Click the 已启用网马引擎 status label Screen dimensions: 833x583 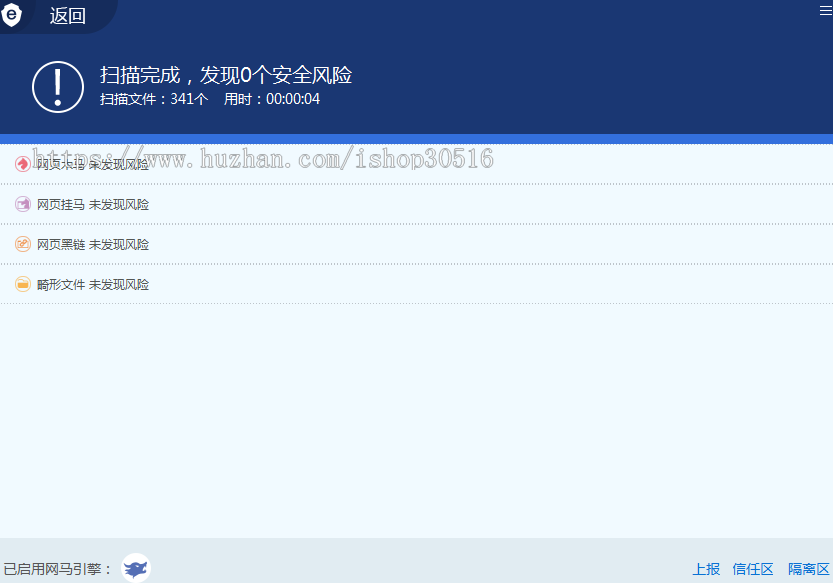[62, 567]
